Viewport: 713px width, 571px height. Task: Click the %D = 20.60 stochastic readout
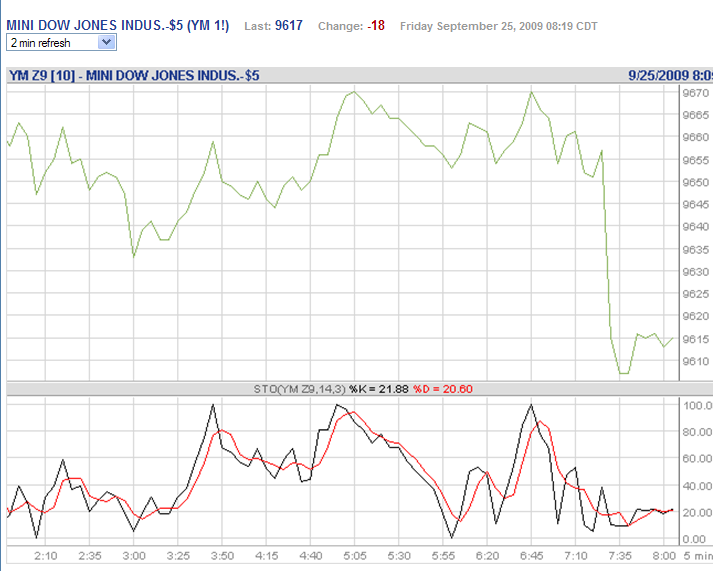click(443, 389)
